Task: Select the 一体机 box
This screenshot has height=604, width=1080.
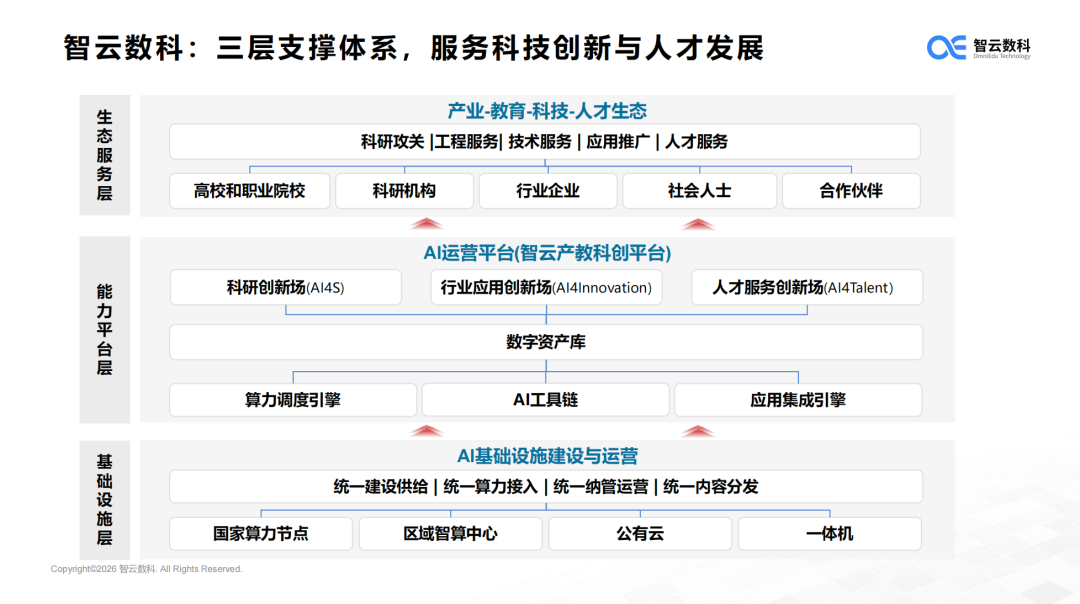Action: (x=830, y=534)
